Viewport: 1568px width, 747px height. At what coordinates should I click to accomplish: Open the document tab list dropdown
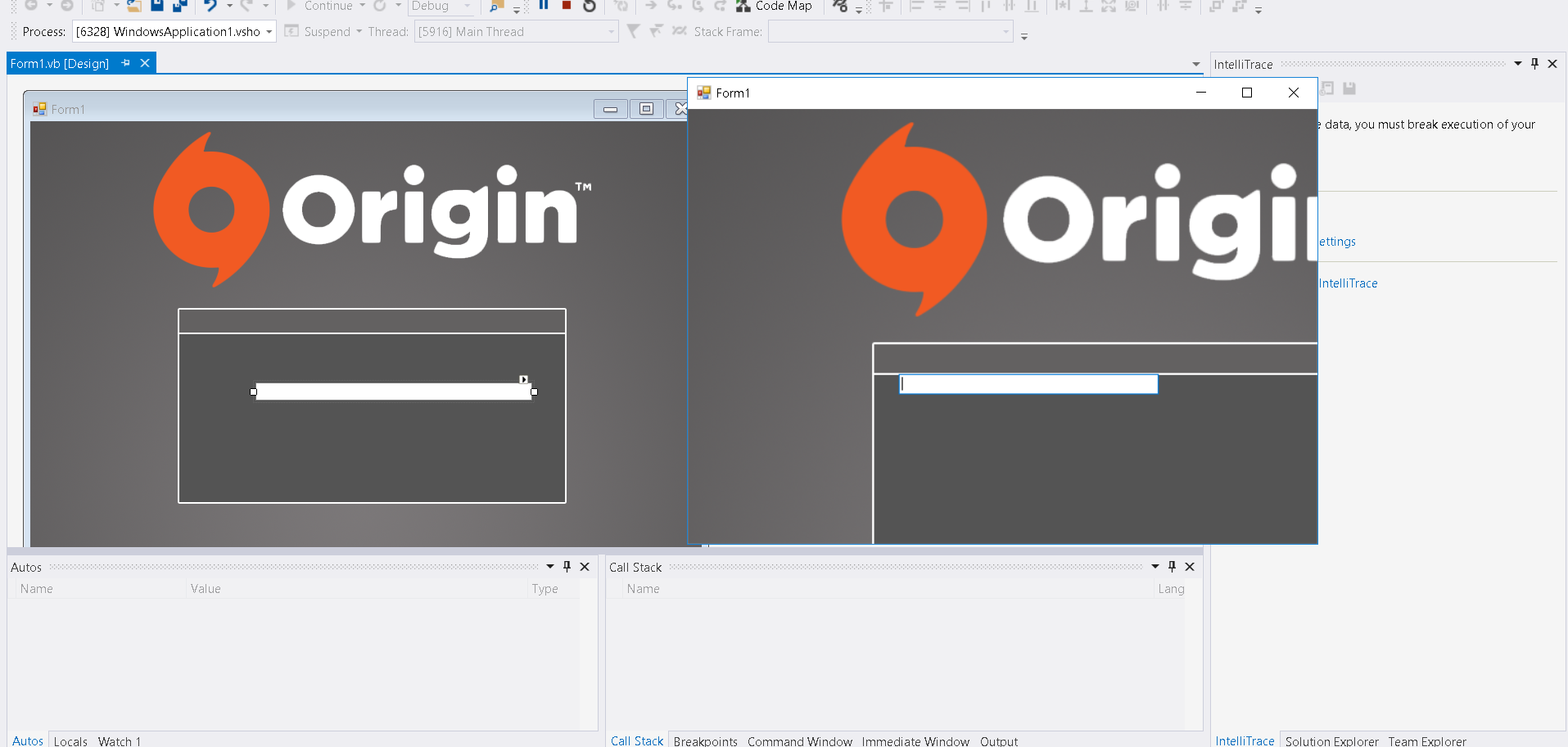(x=1195, y=64)
